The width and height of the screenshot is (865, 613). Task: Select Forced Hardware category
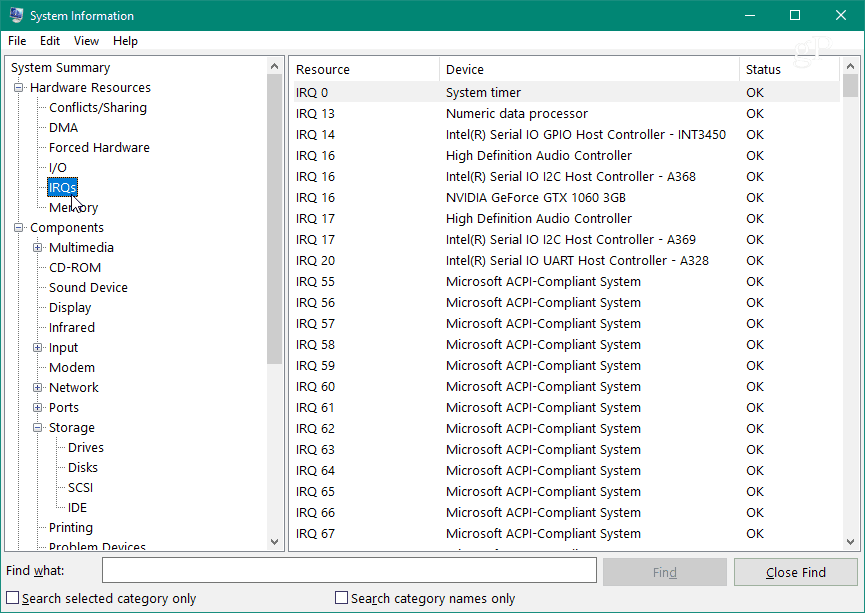click(99, 147)
